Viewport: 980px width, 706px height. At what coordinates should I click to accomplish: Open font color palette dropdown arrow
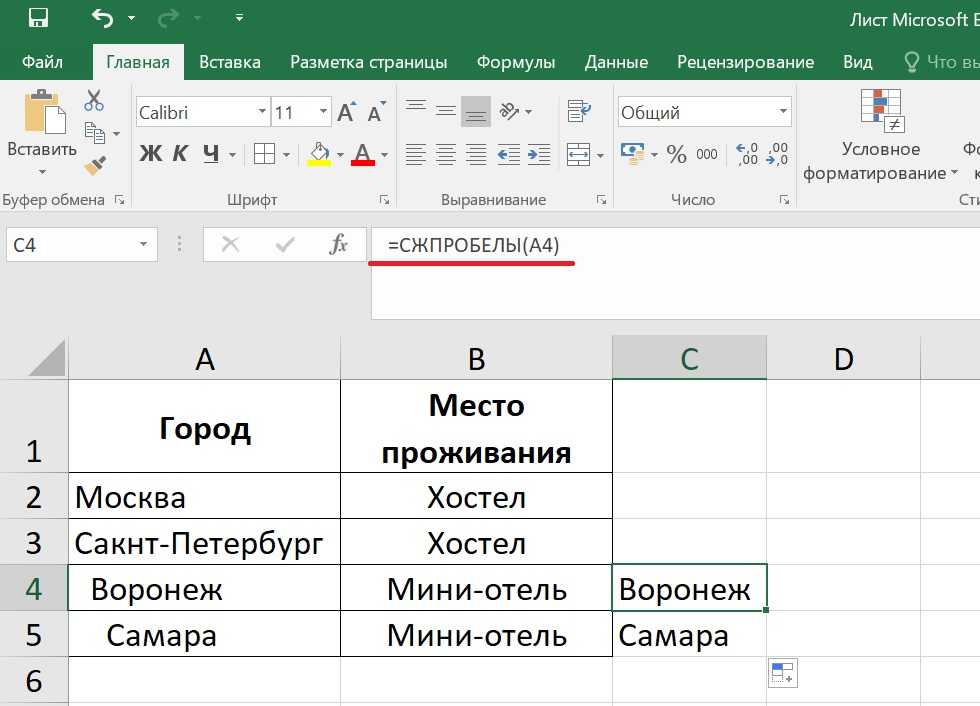coord(384,155)
